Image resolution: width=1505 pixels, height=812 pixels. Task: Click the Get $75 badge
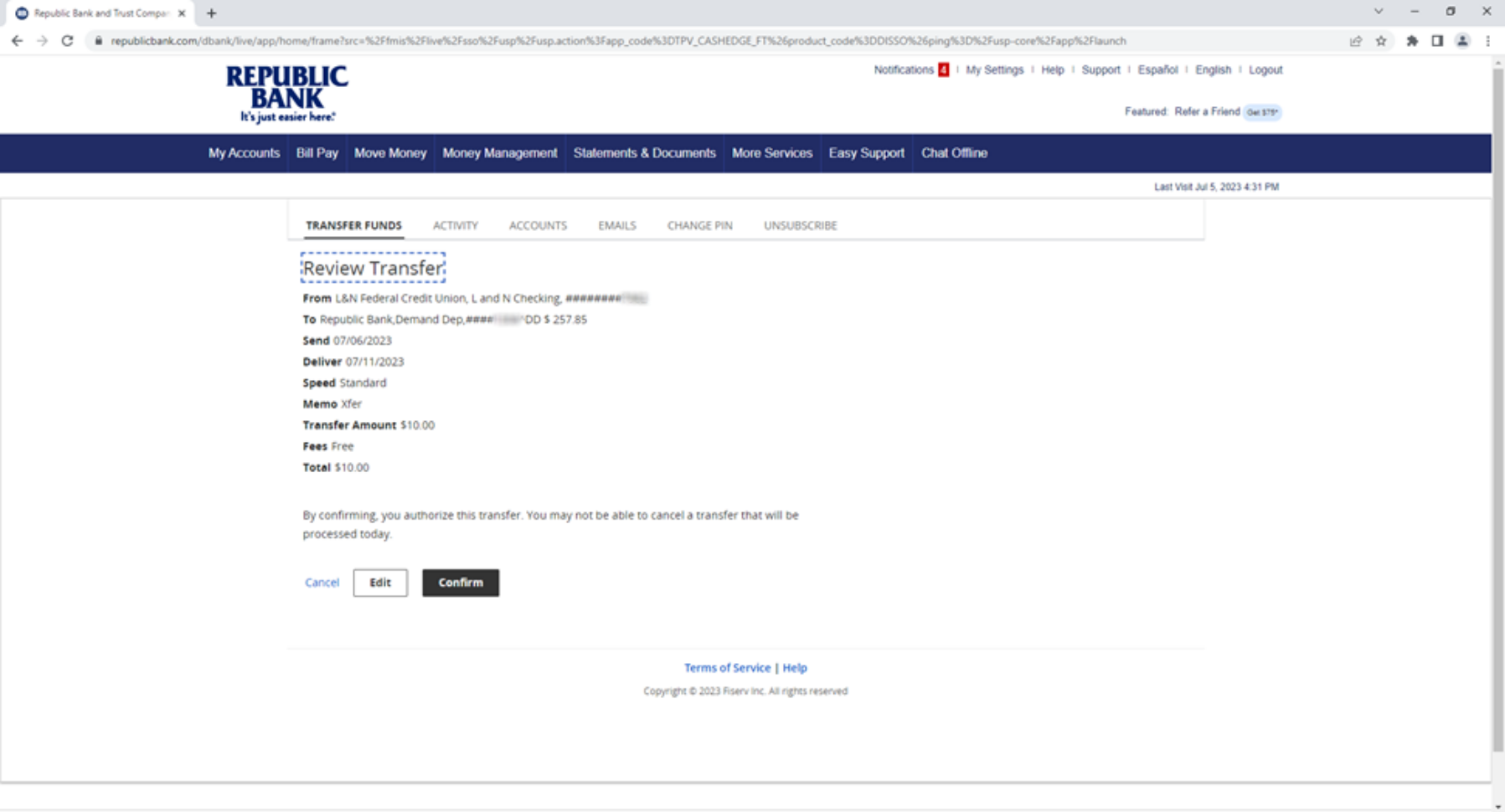(1262, 112)
